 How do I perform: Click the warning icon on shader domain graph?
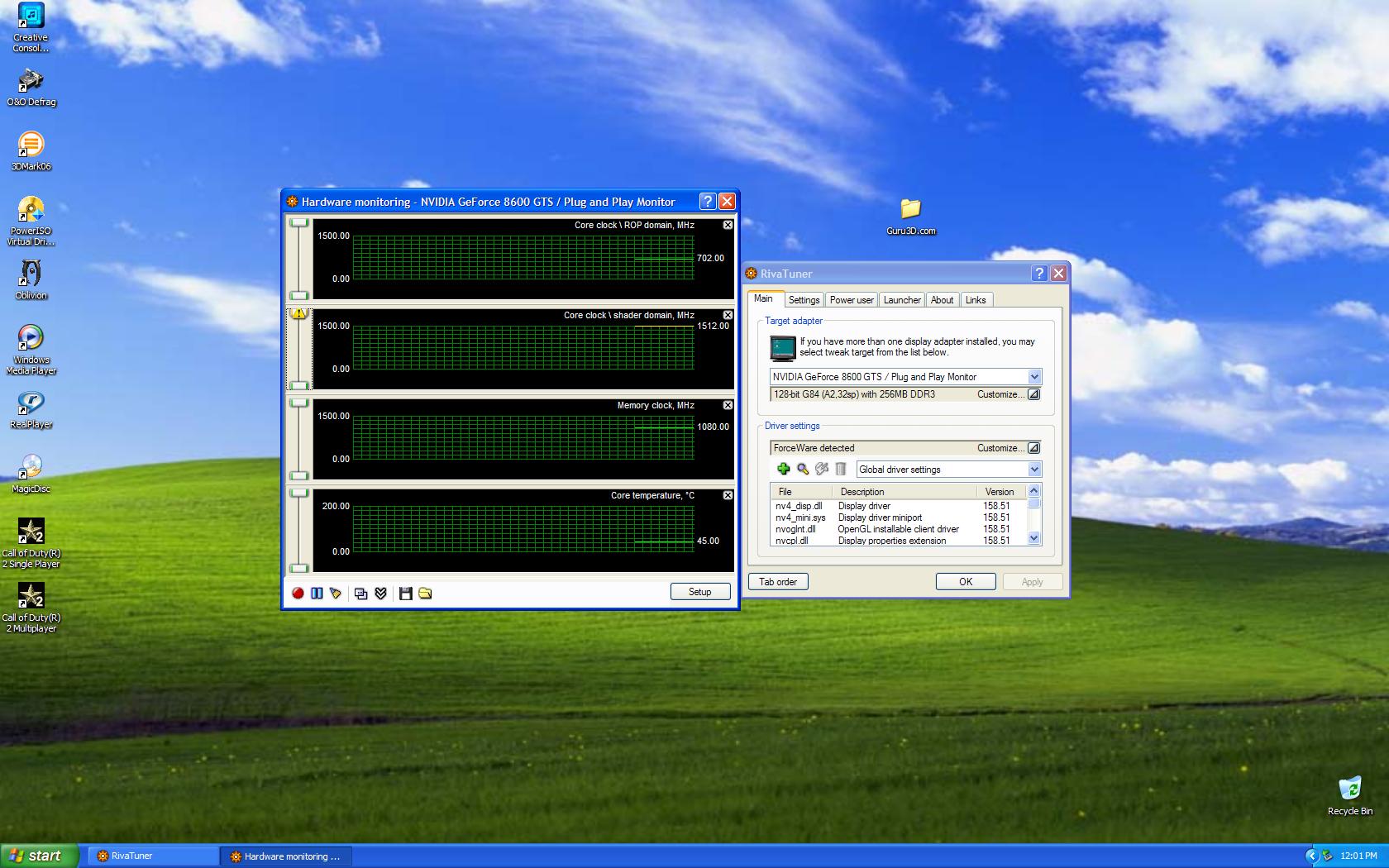pyautogui.click(x=299, y=313)
